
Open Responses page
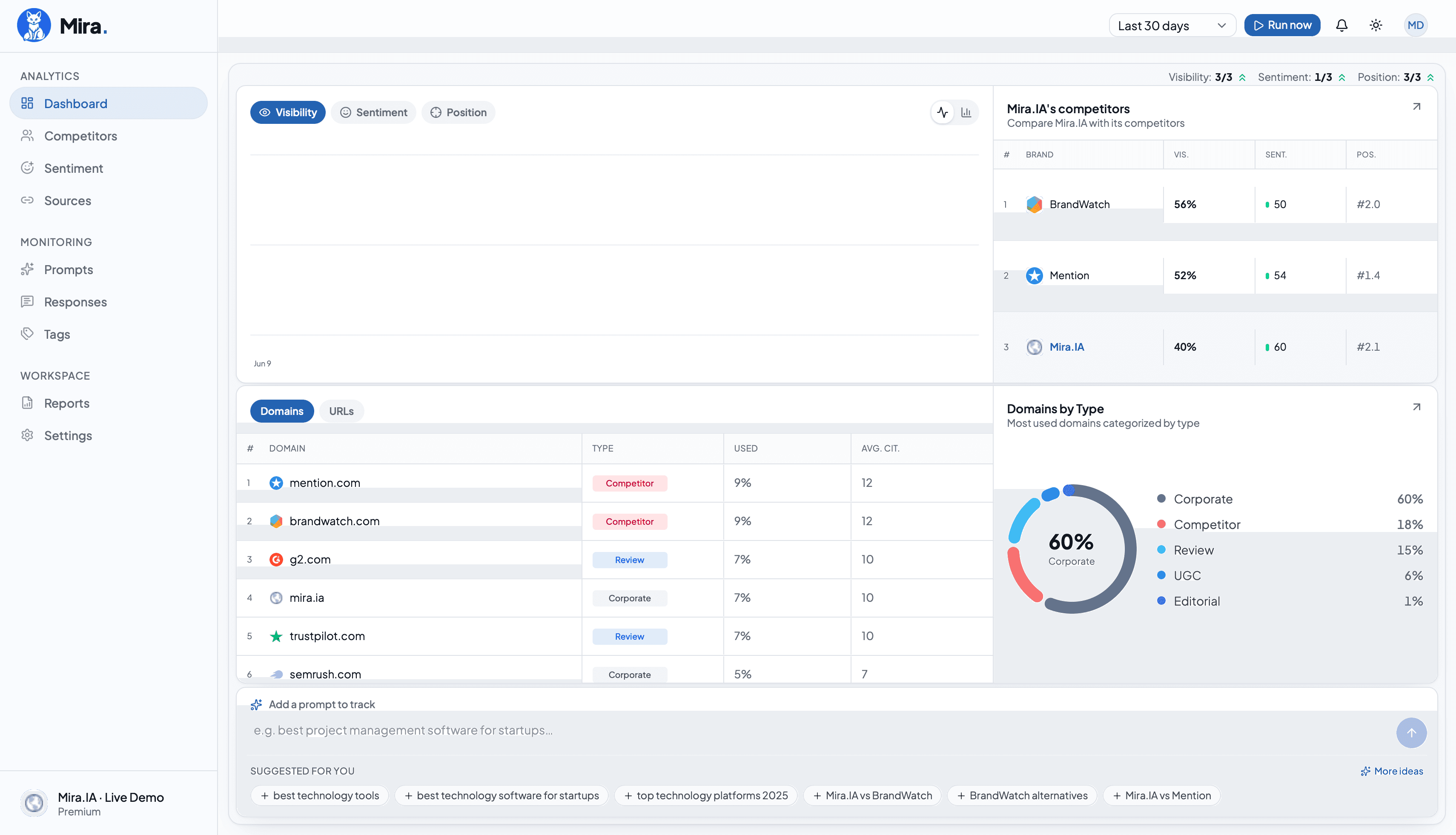109,302
